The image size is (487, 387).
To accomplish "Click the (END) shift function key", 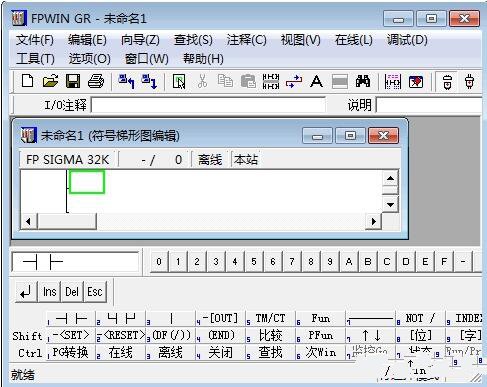I will click(x=221, y=335).
